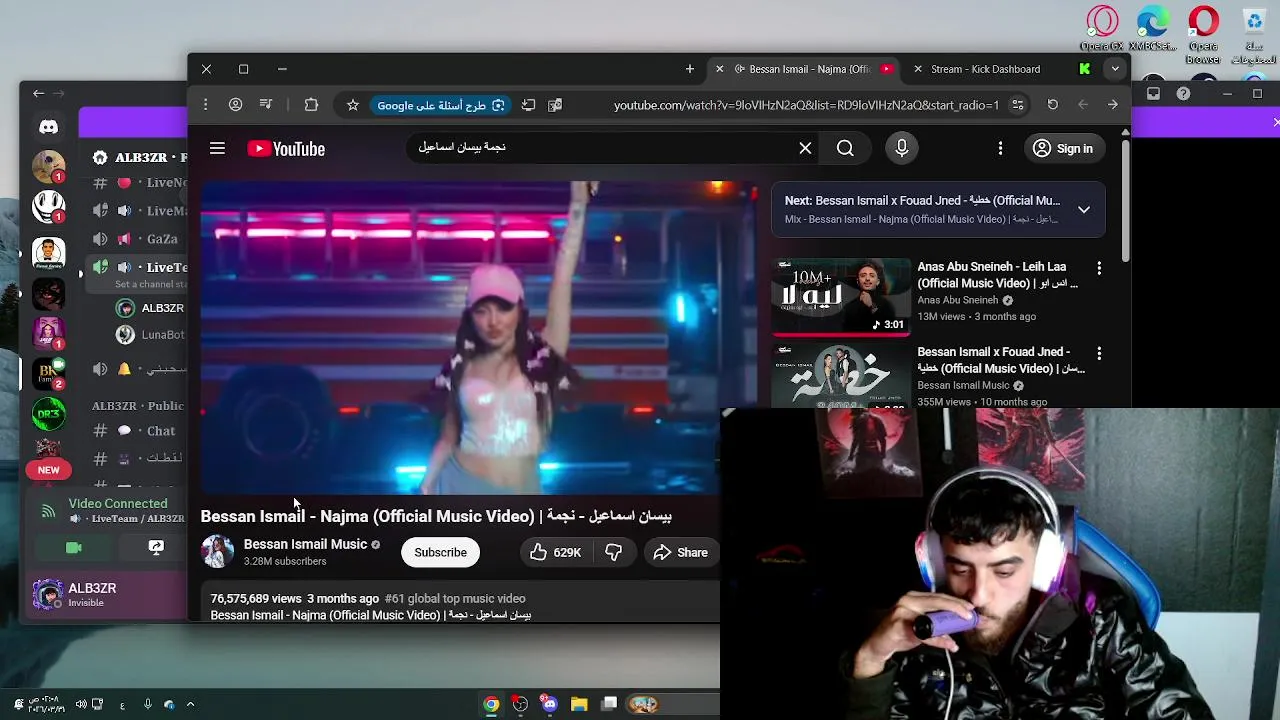Open YouTube hamburger guide menu

coord(217,148)
